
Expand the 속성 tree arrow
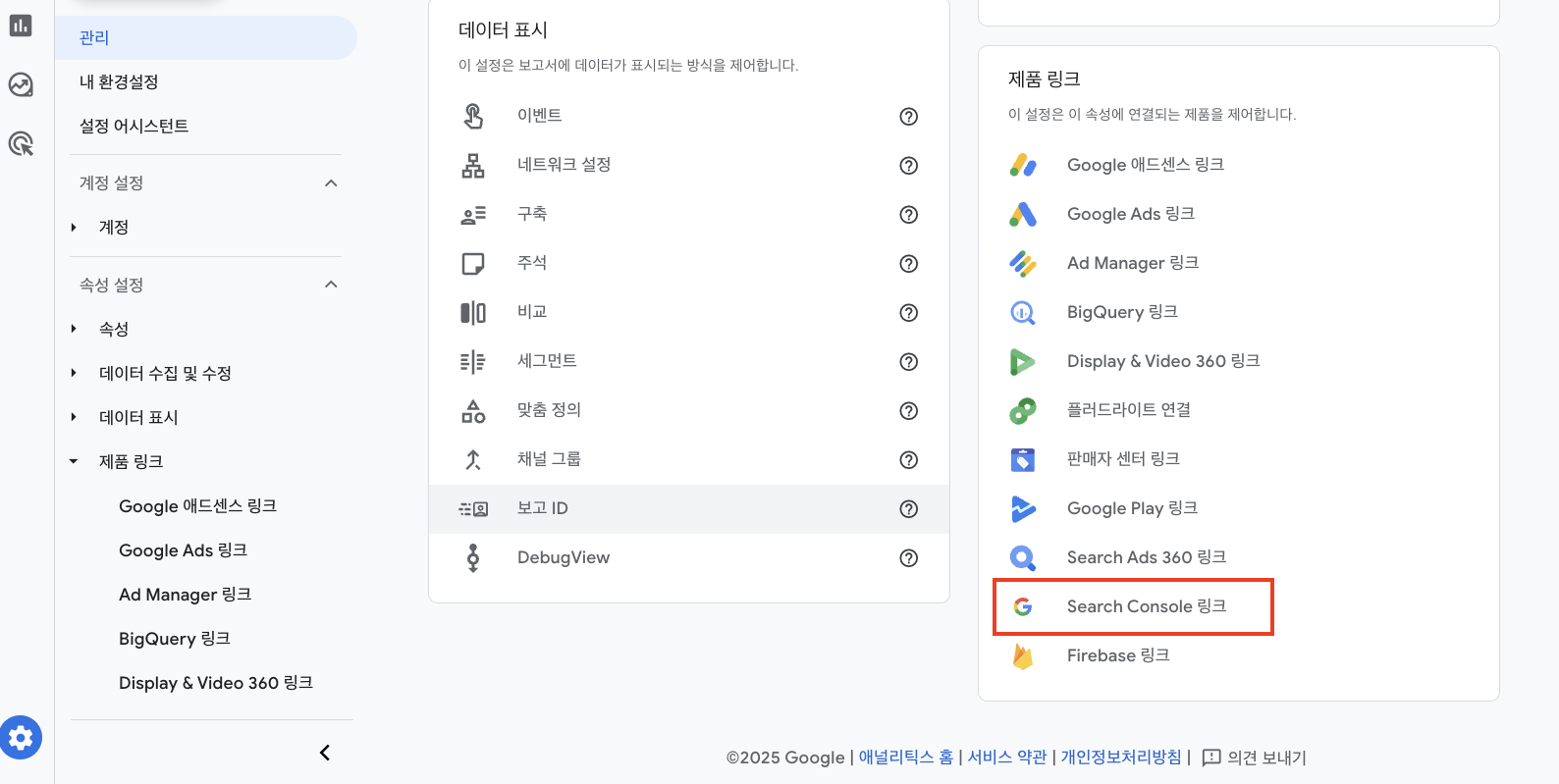[74, 329]
